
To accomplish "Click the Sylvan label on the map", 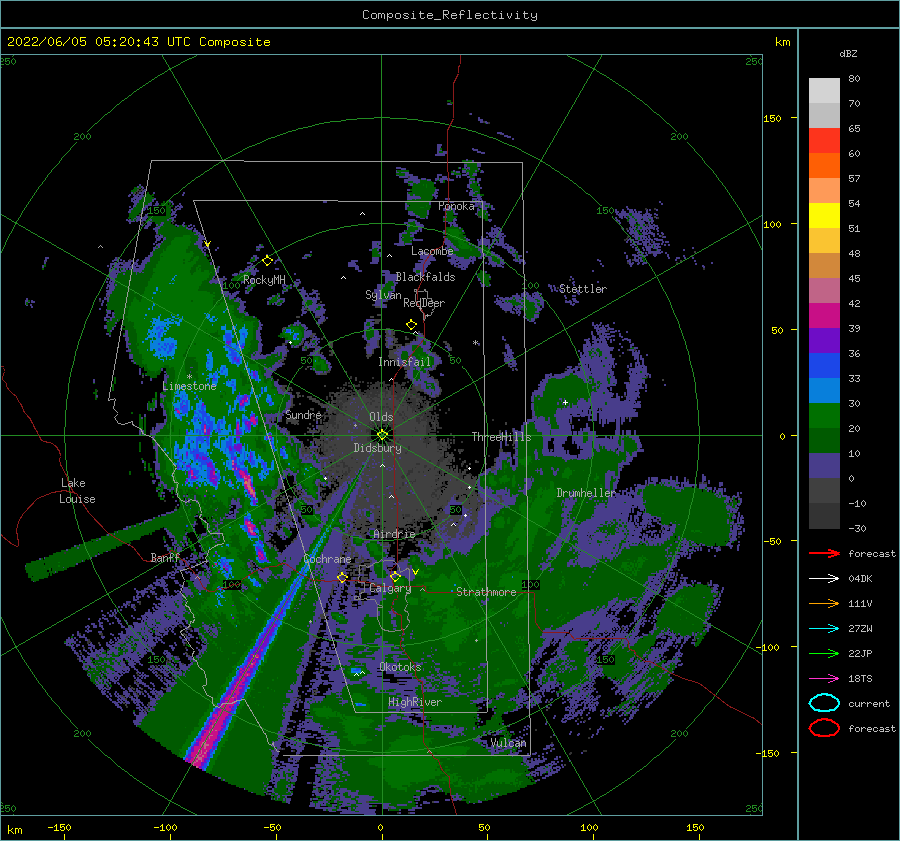I will (x=383, y=295).
